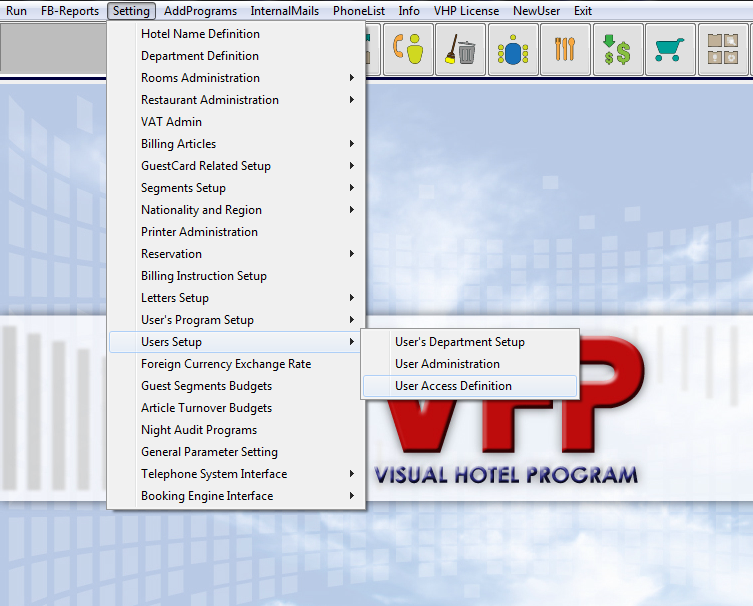Click the Users Setup menu entry
The width and height of the screenshot is (753, 606).
[235, 342]
